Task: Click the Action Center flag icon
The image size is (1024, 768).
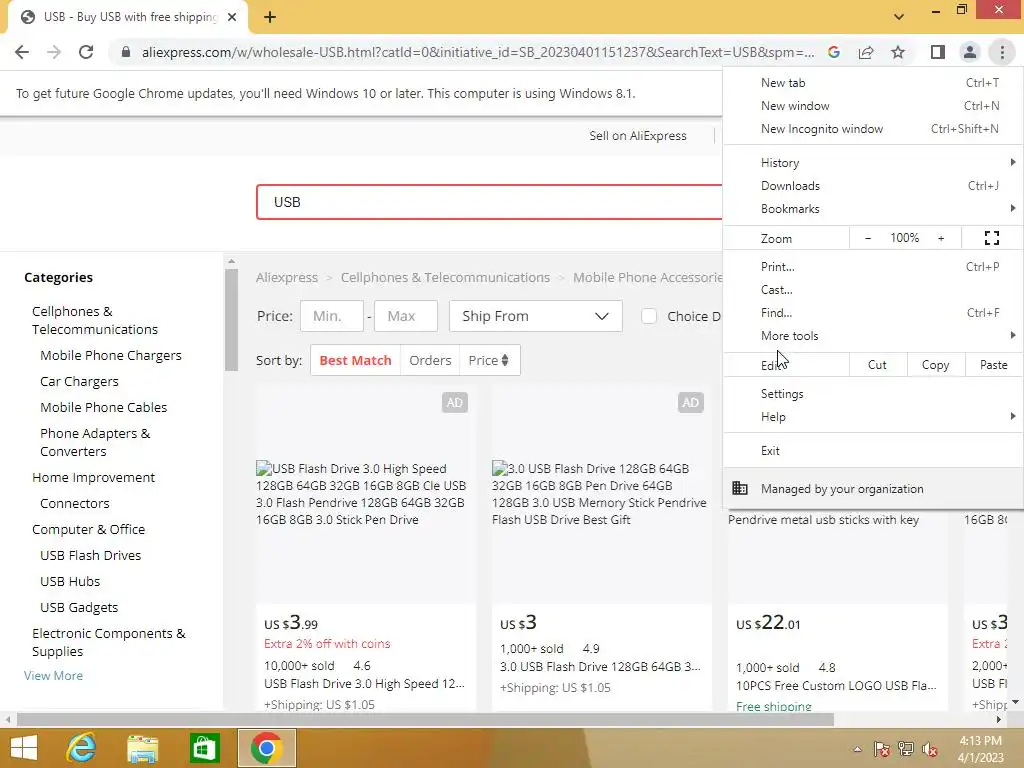Action: (x=881, y=749)
